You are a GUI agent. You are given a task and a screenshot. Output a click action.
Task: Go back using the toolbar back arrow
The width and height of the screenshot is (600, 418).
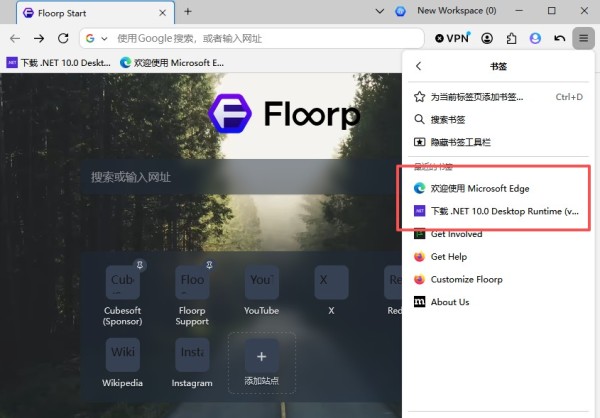click(15, 38)
